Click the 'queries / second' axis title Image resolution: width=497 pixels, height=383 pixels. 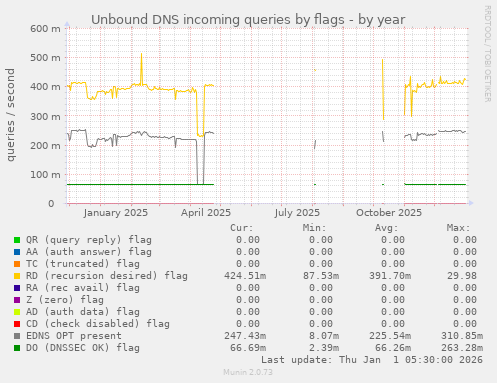10,115
